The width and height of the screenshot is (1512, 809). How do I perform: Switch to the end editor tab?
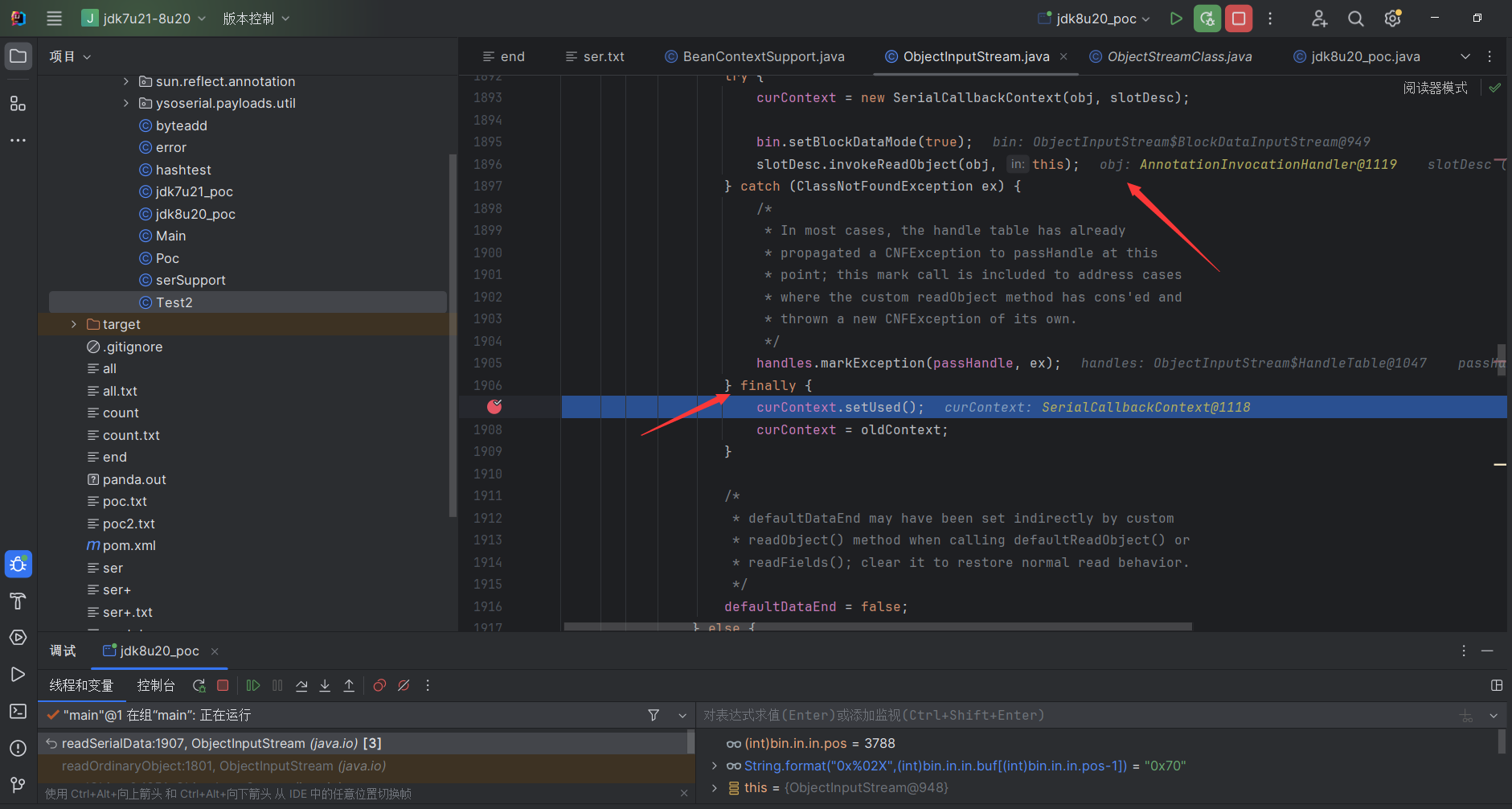coord(504,56)
